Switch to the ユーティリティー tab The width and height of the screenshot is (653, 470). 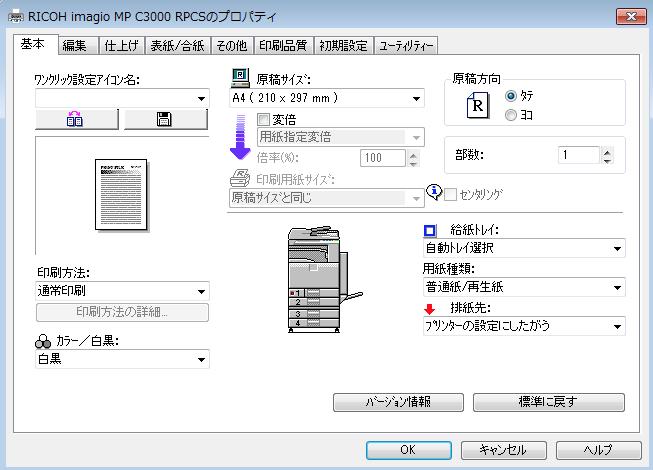(x=406, y=45)
